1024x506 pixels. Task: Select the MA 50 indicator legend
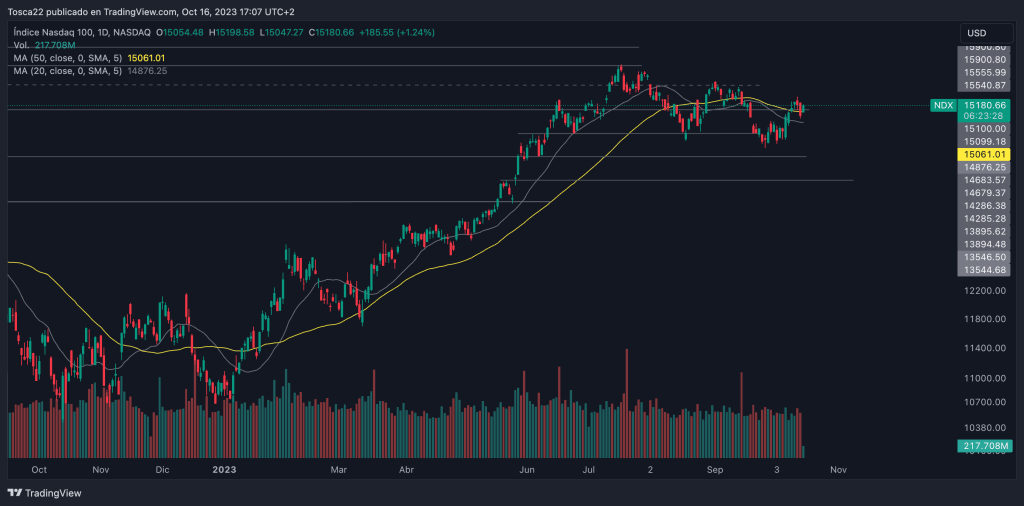pyautogui.click(x=68, y=58)
